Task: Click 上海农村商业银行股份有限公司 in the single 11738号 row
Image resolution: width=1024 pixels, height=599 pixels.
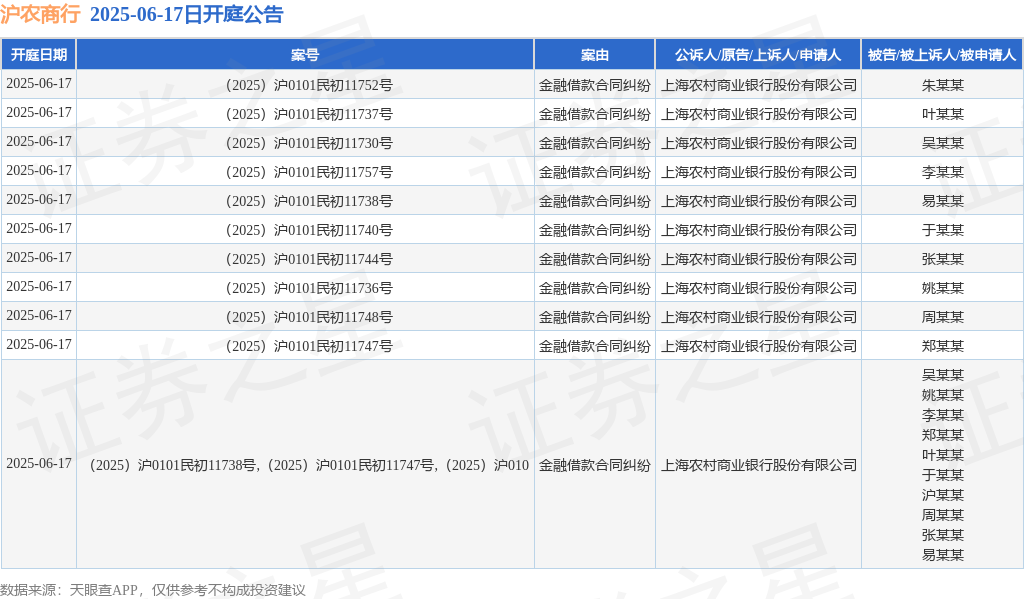Action: tap(758, 201)
